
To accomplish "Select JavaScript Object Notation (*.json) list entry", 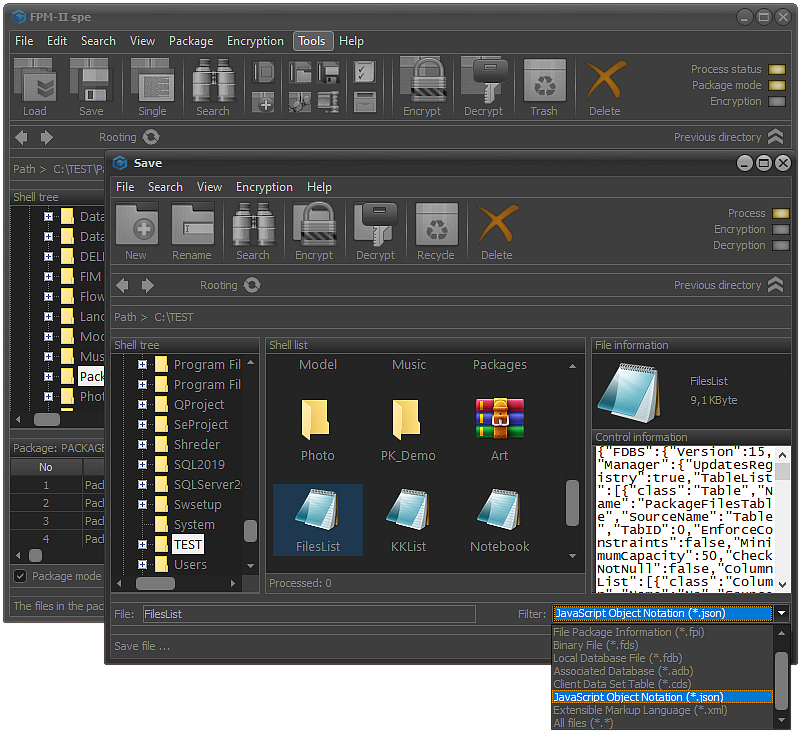I will pos(663,697).
